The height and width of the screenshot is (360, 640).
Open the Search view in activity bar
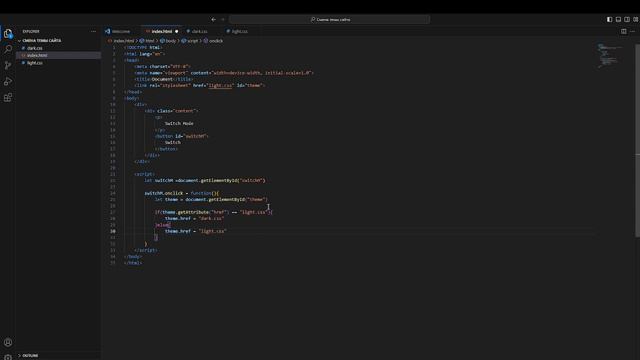(8, 49)
